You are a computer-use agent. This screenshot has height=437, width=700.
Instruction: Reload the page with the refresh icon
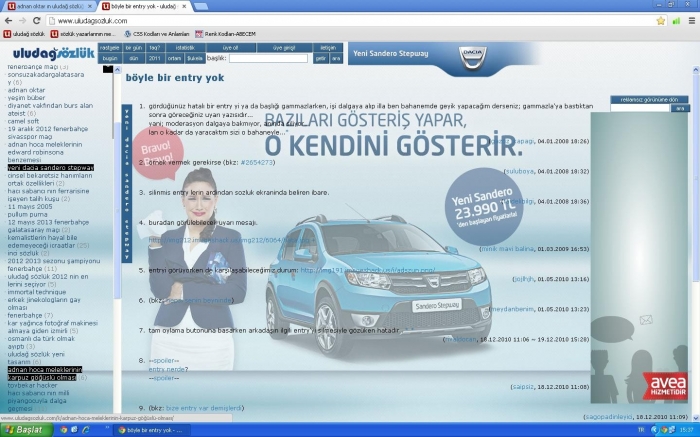click(x=37, y=21)
